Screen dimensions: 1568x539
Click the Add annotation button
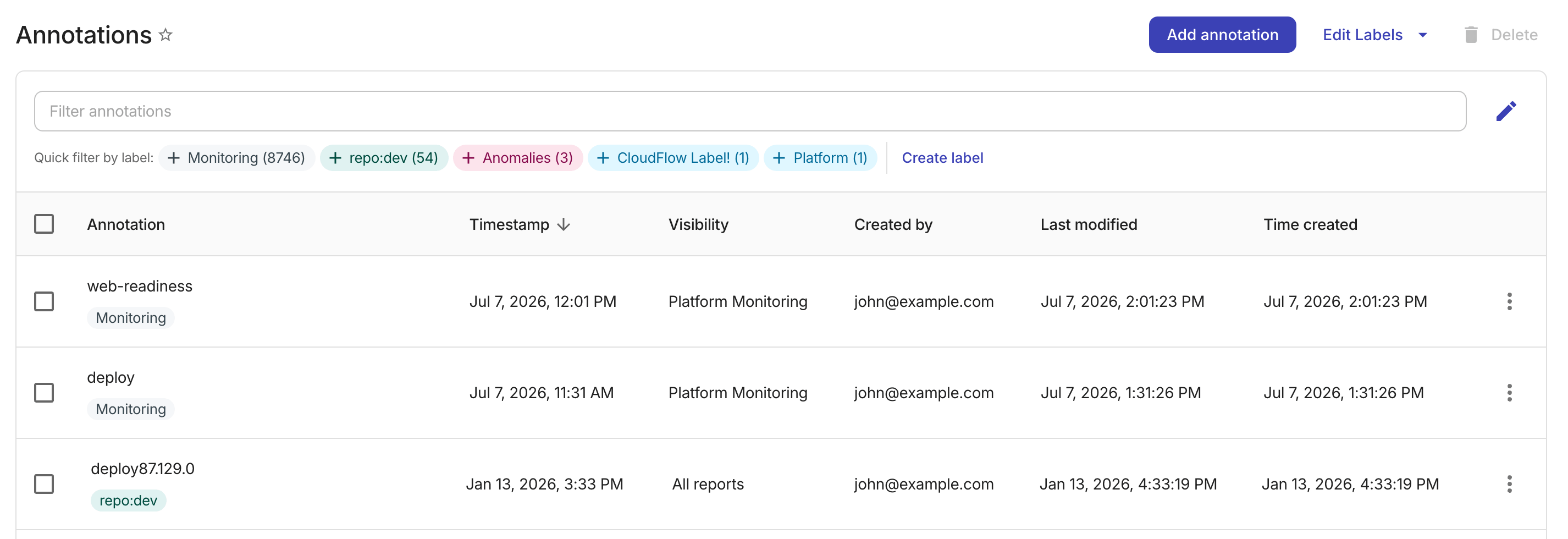[x=1222, y=35]
